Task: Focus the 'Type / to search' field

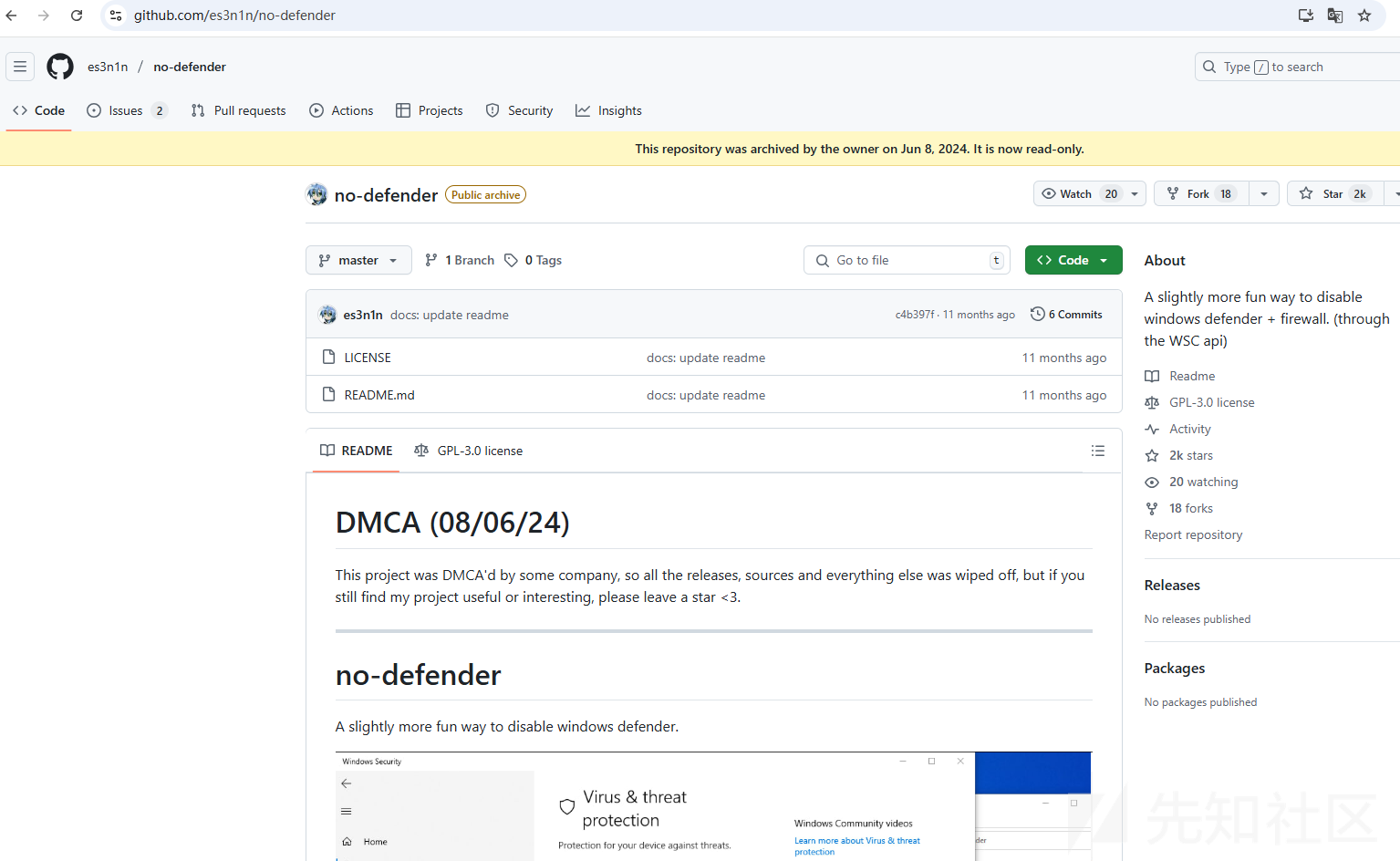Action: 1297,67
